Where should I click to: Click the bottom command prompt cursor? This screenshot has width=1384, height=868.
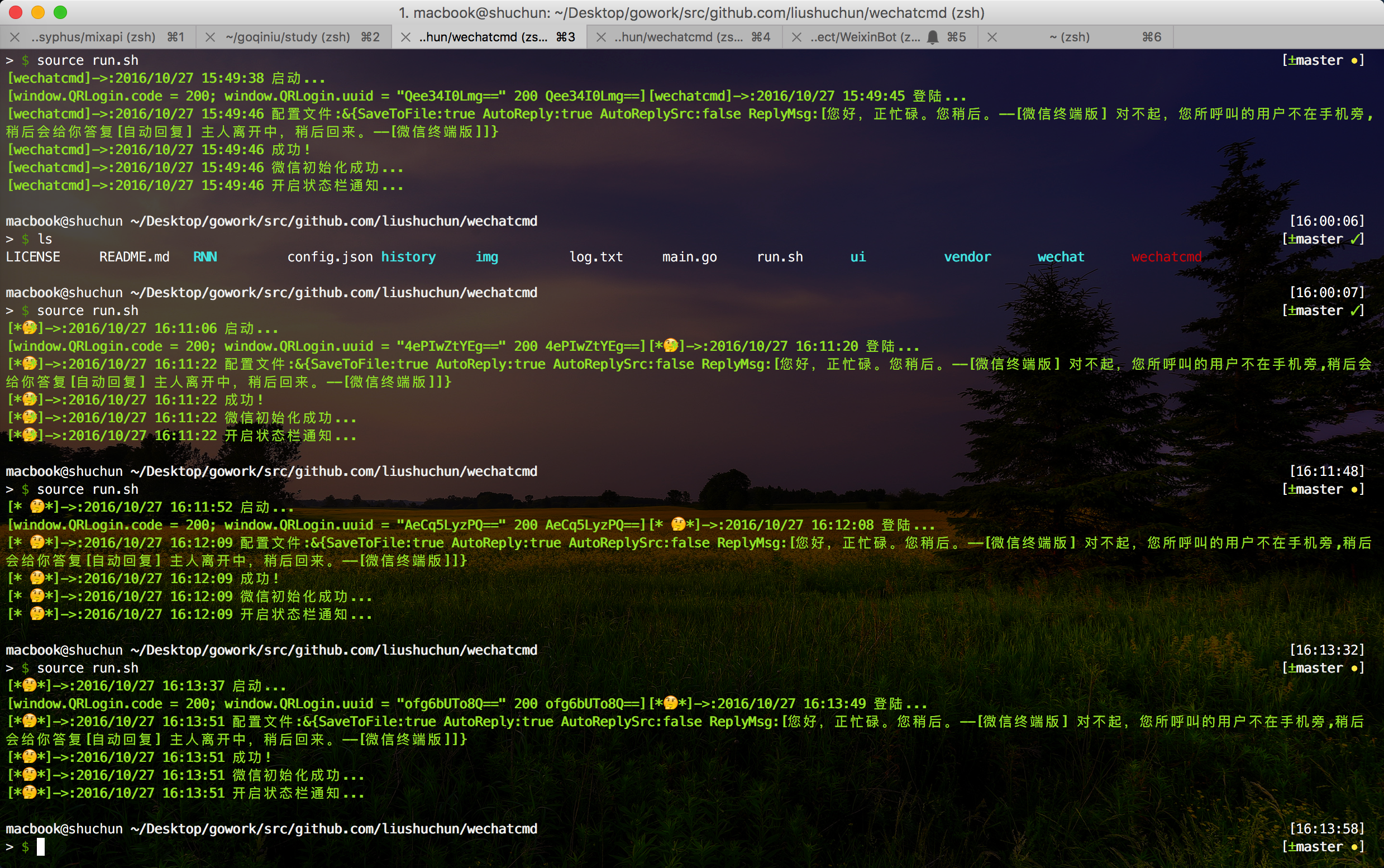click(x=41, y=847)
